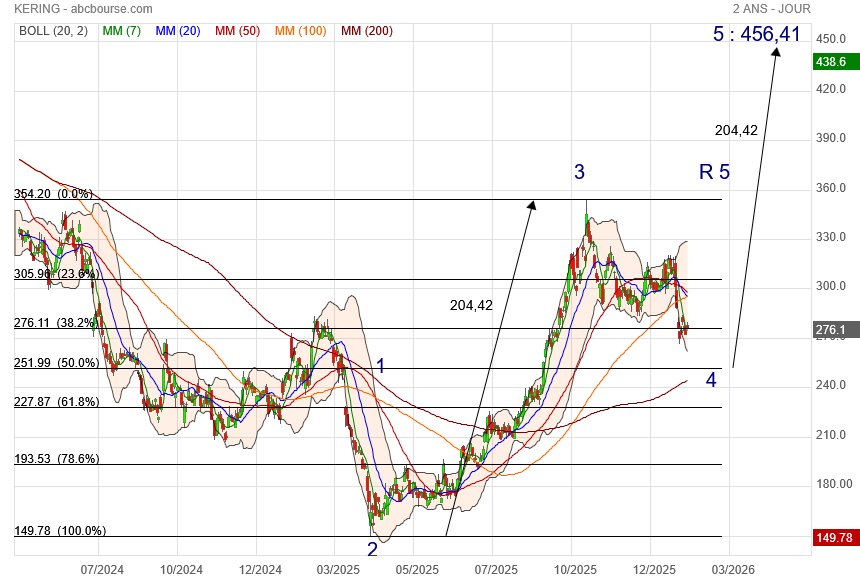Click the gray 276.1 current price tag

[x=835, y=329]
